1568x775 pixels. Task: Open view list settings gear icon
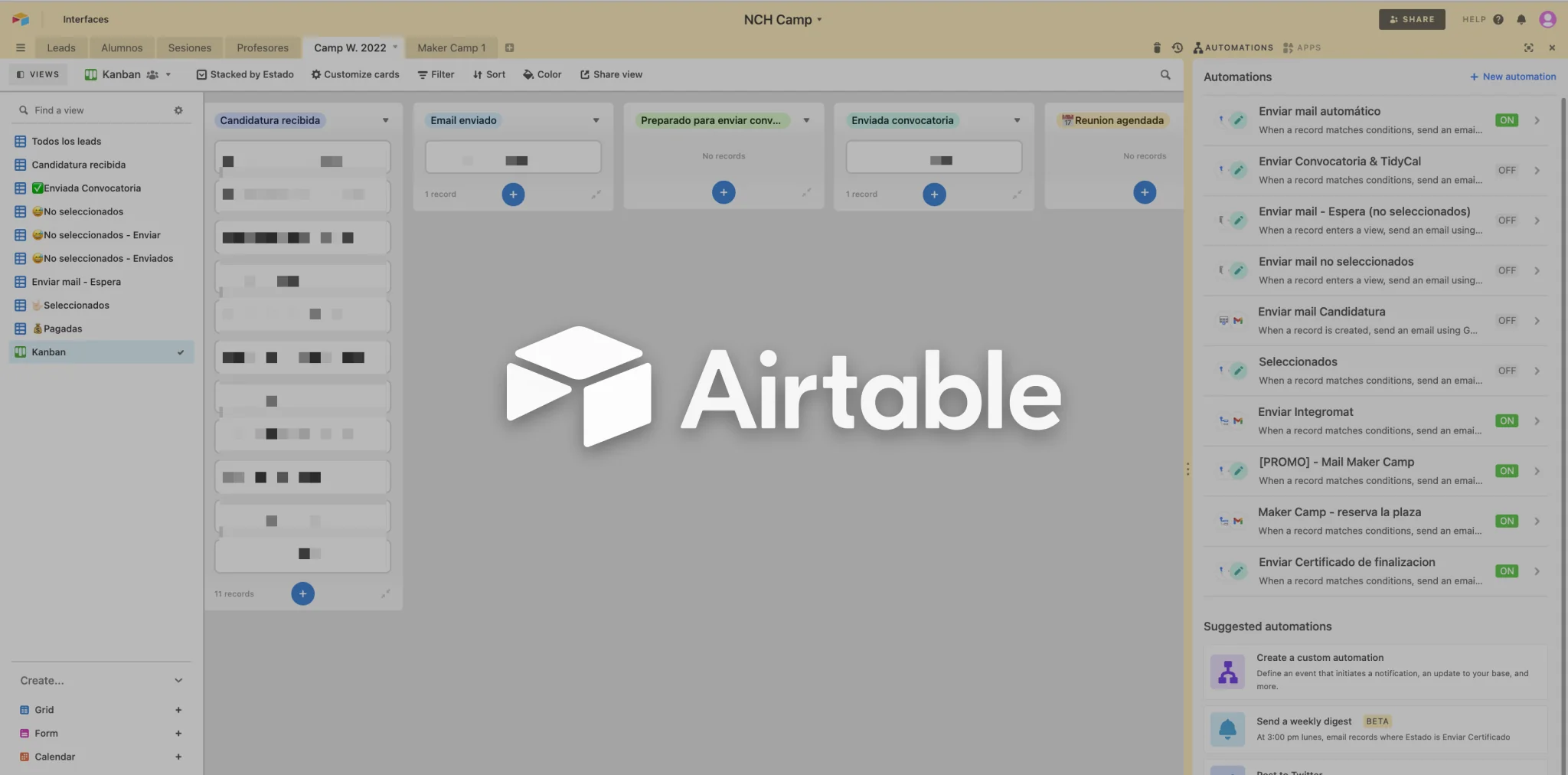(x=178, y=110)
